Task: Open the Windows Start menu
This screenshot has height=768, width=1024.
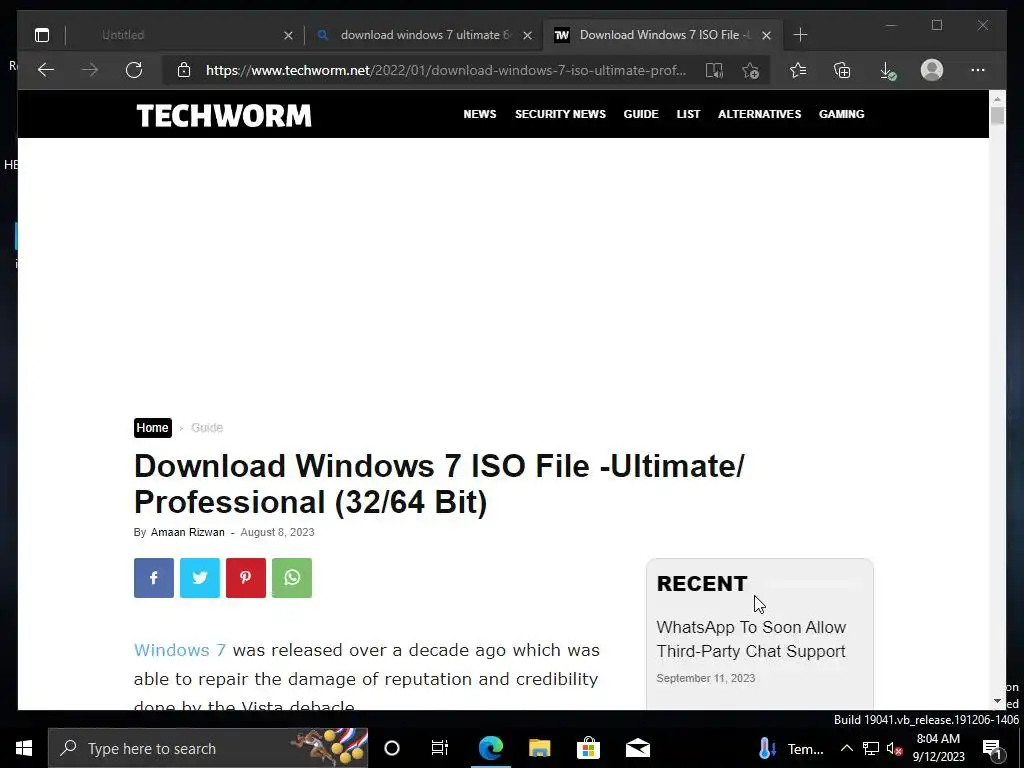Action: click(24, 748)
